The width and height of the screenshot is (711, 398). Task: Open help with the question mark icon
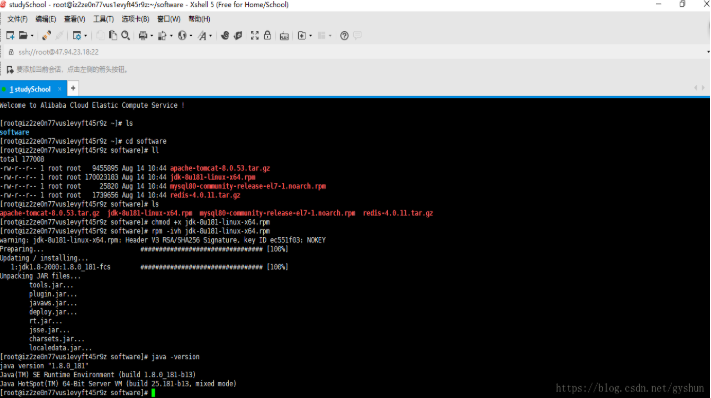344,35
